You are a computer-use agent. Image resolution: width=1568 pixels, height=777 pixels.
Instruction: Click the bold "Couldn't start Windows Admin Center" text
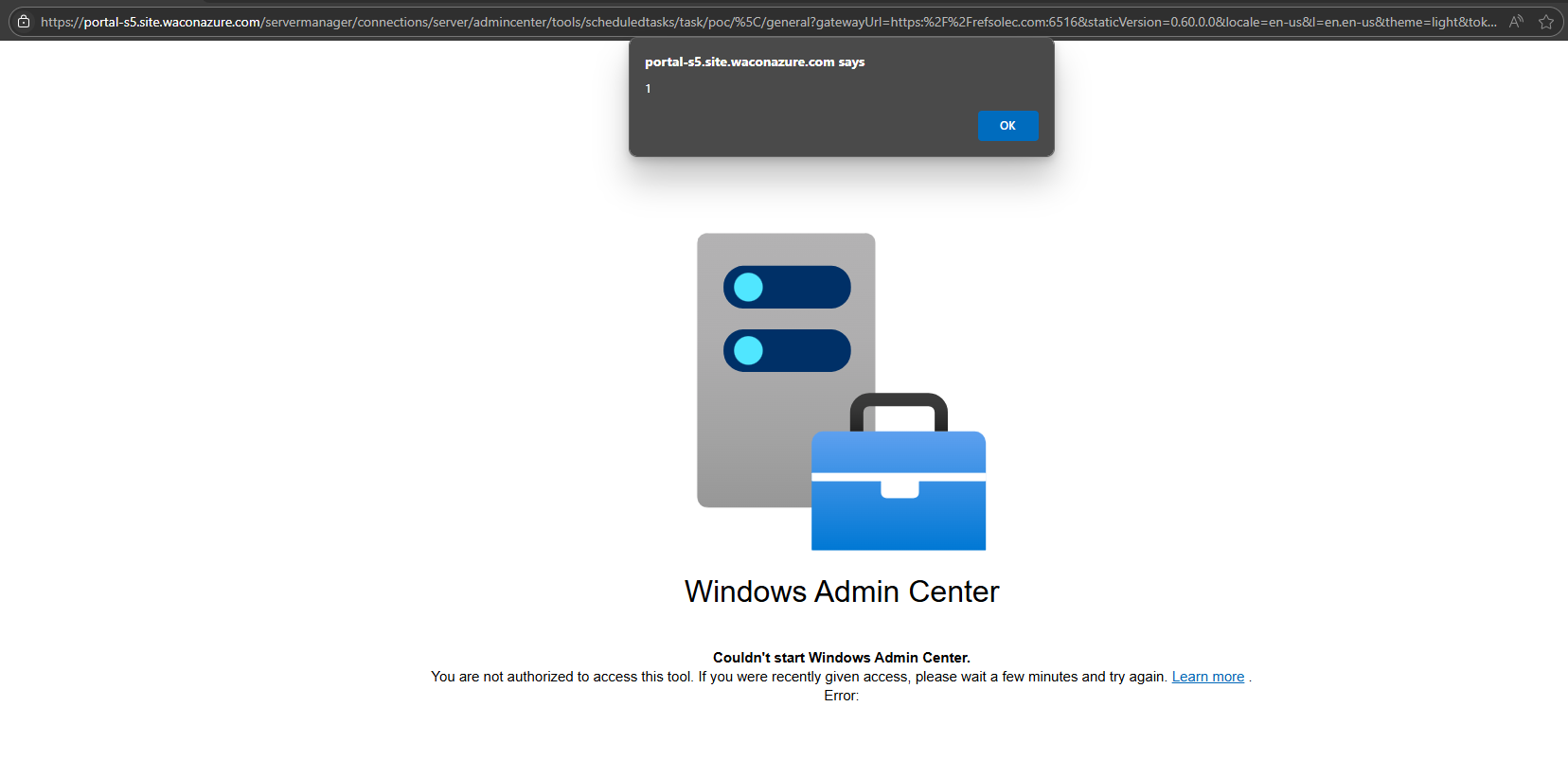(x=841, y=658)
